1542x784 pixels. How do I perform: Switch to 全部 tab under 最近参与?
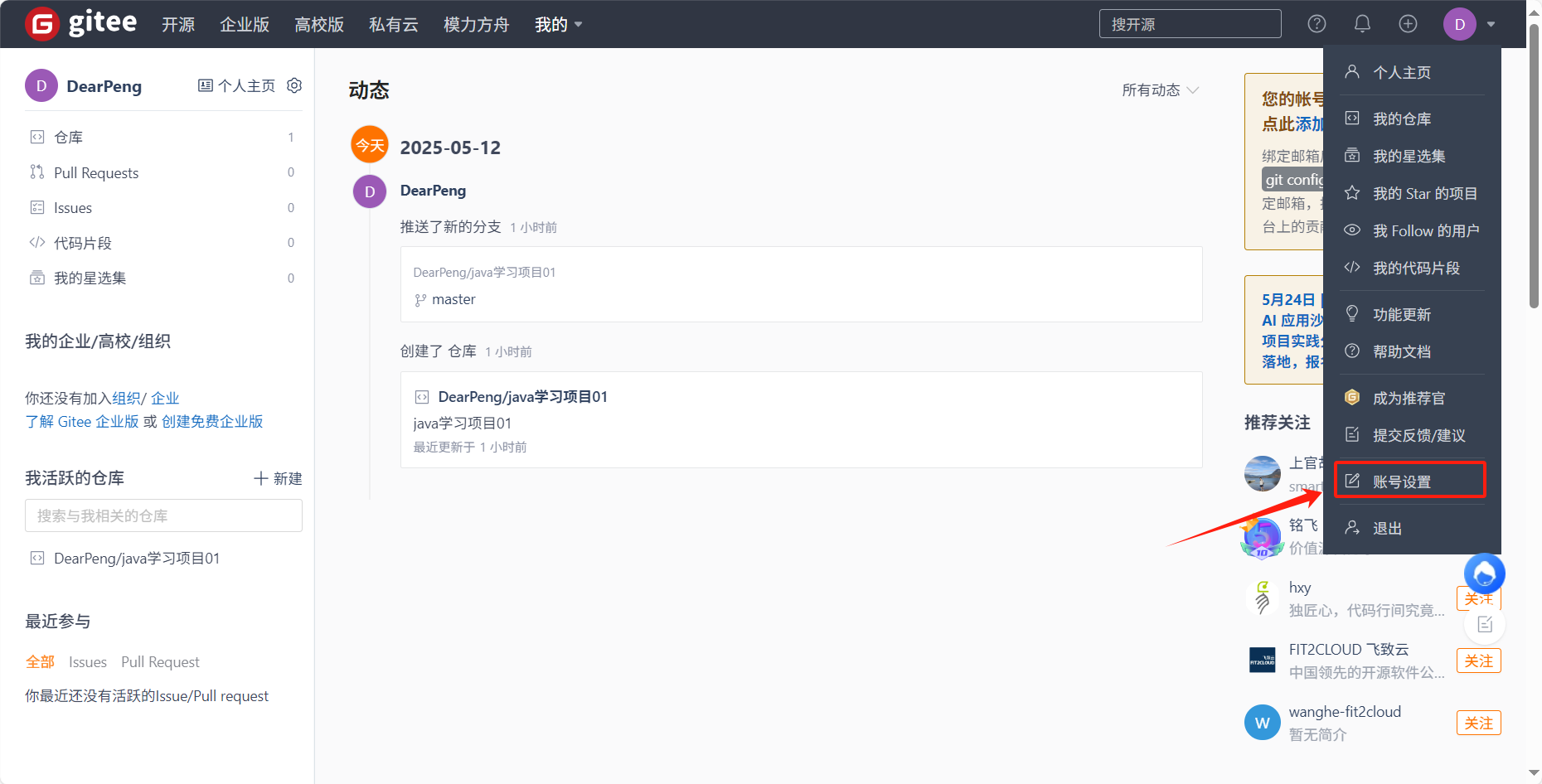(x=40, y=662)
